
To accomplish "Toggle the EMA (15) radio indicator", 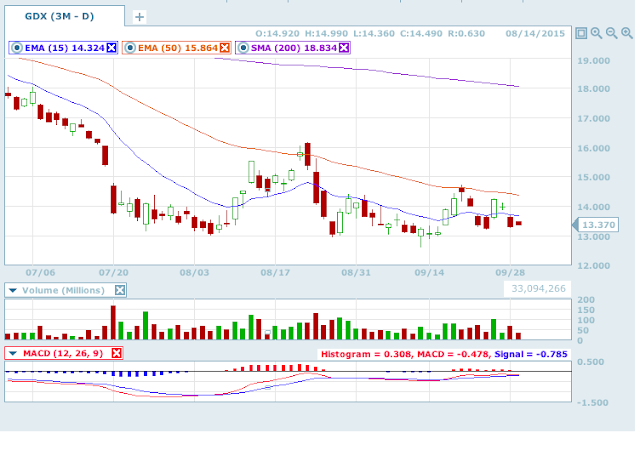I will pyautogui.click(x=17, y=48).
